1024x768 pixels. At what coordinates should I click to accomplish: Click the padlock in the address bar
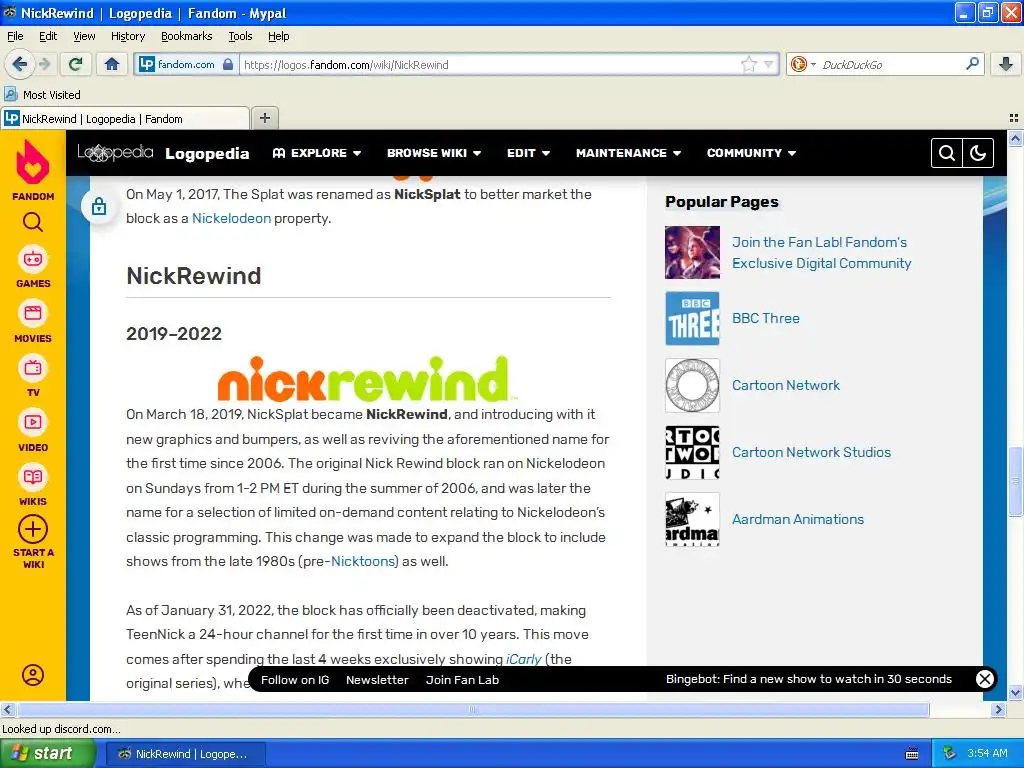227,64
